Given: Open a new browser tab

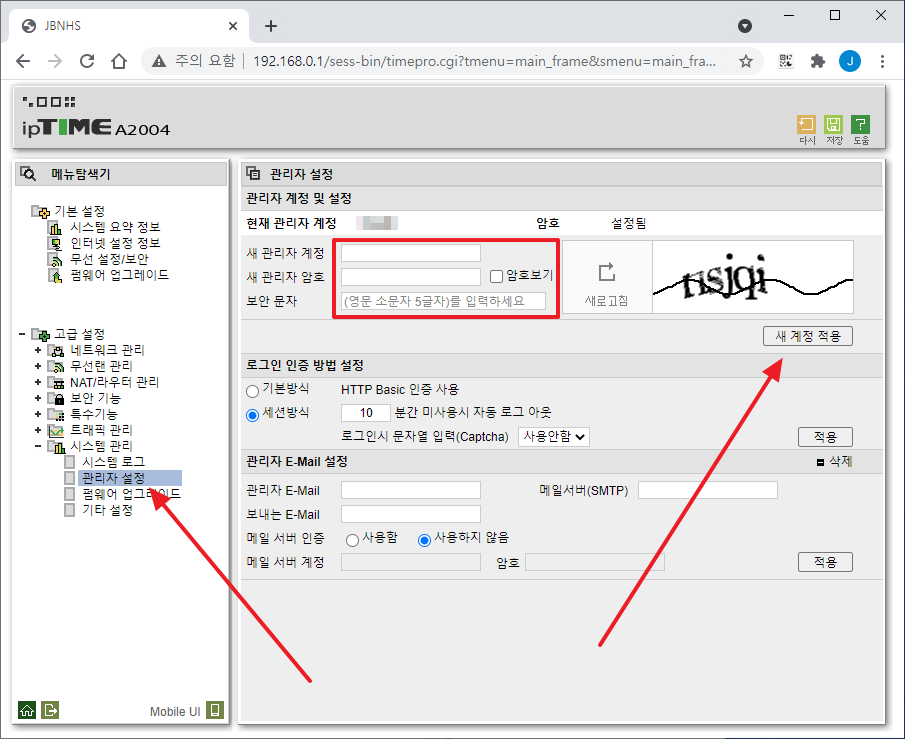Looking at the screenshot, I should (271, 26).
